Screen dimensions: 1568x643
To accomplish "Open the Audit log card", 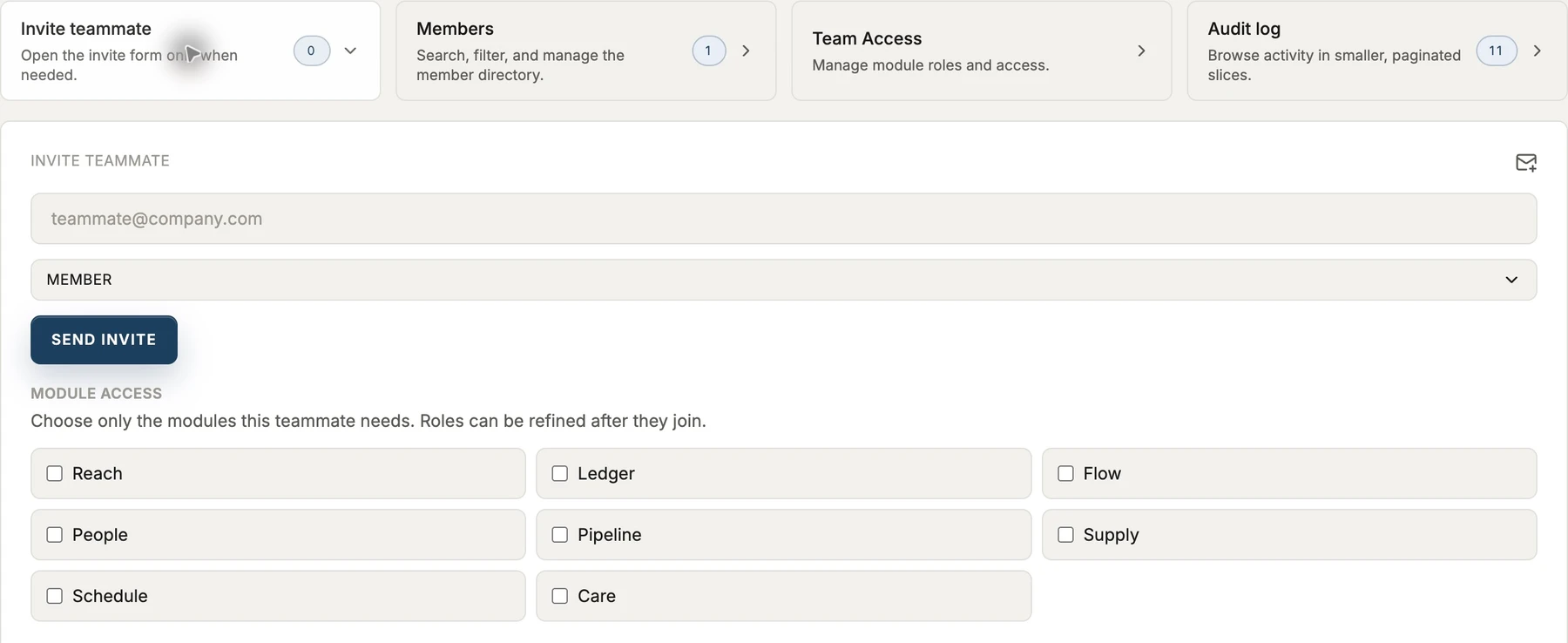I will (x=1376, y=51).
